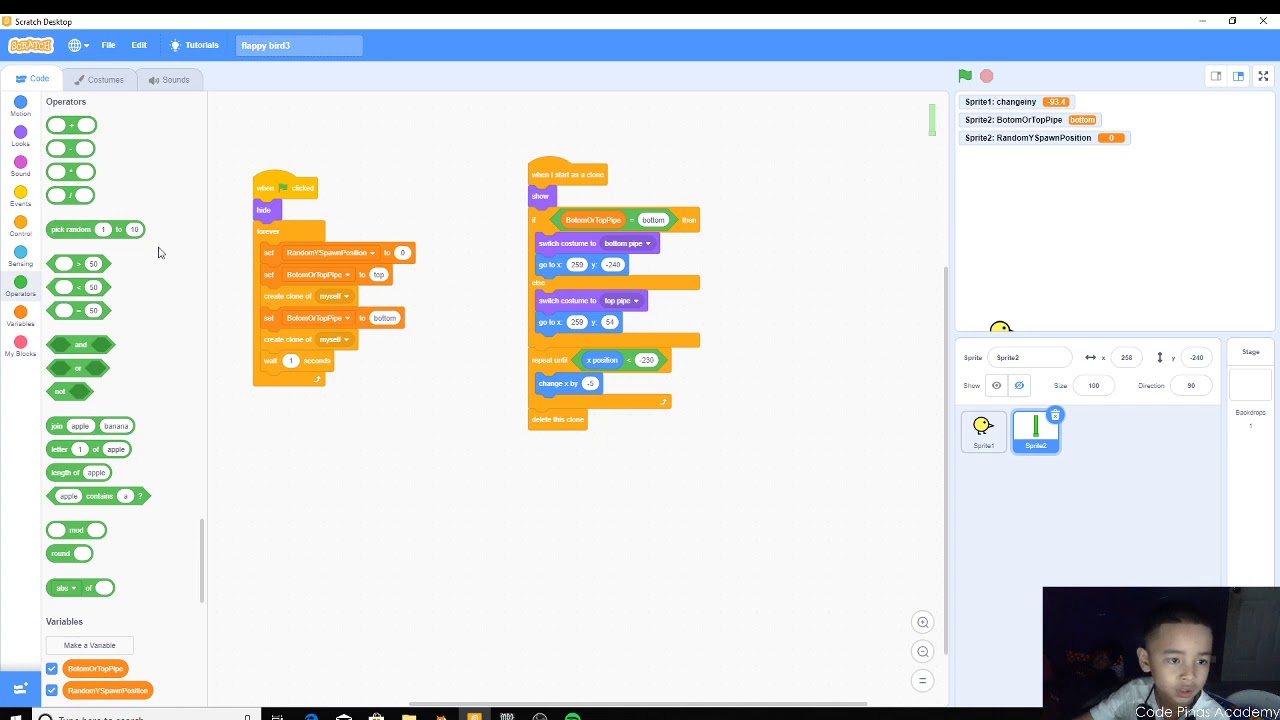Open the Motion block category
The image size is (1280, 720).
[x=20, y=106]
